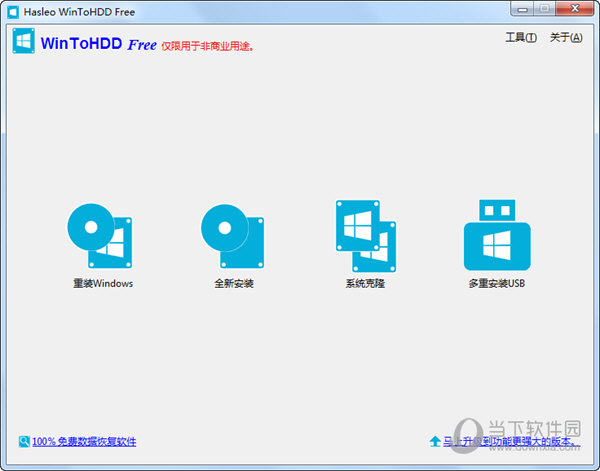Click the red non-commercial use notice
The width and height of the screenshot is (600, 471).
(x=207, y=46)
